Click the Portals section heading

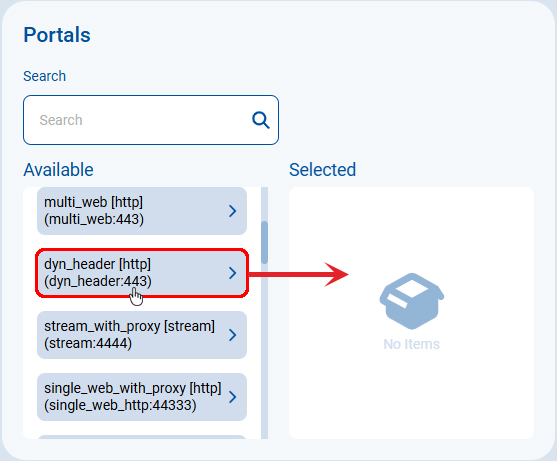click(57, 35)
